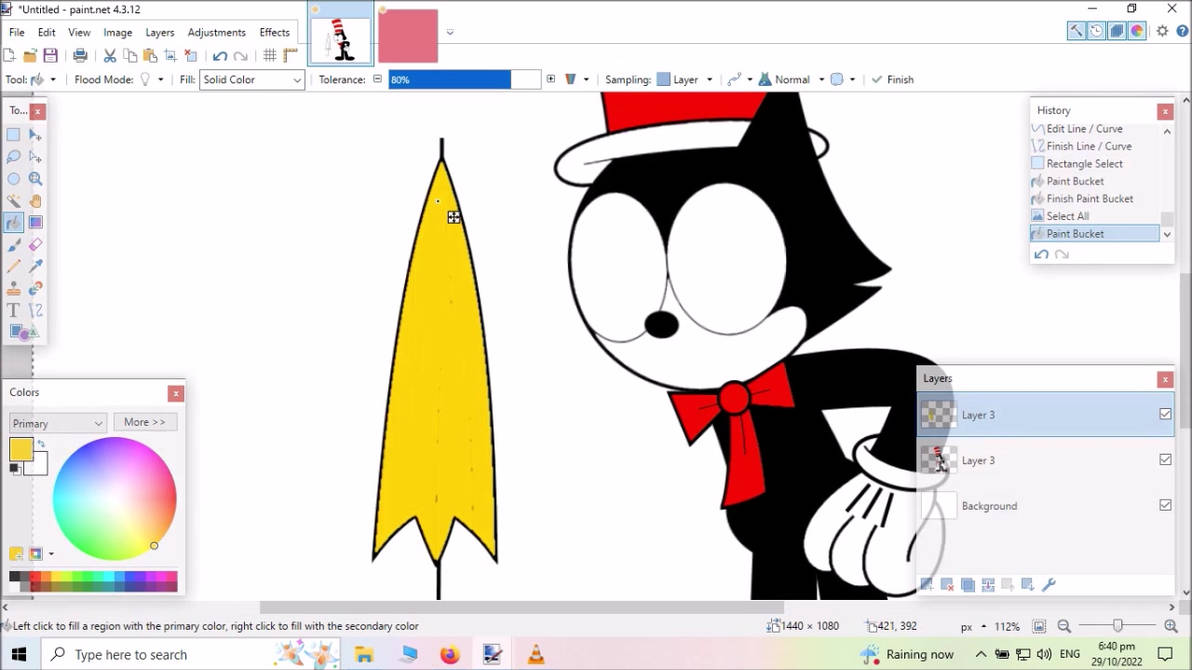
Task: Open the palette options dropdown in Colors
Action: tap(51, 554)
